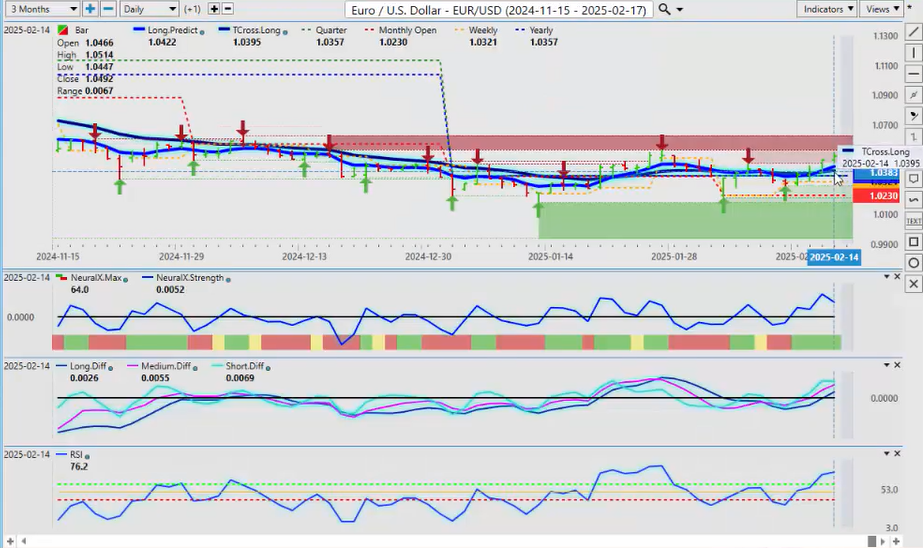Click the blue plus zoom-in button

90,9
